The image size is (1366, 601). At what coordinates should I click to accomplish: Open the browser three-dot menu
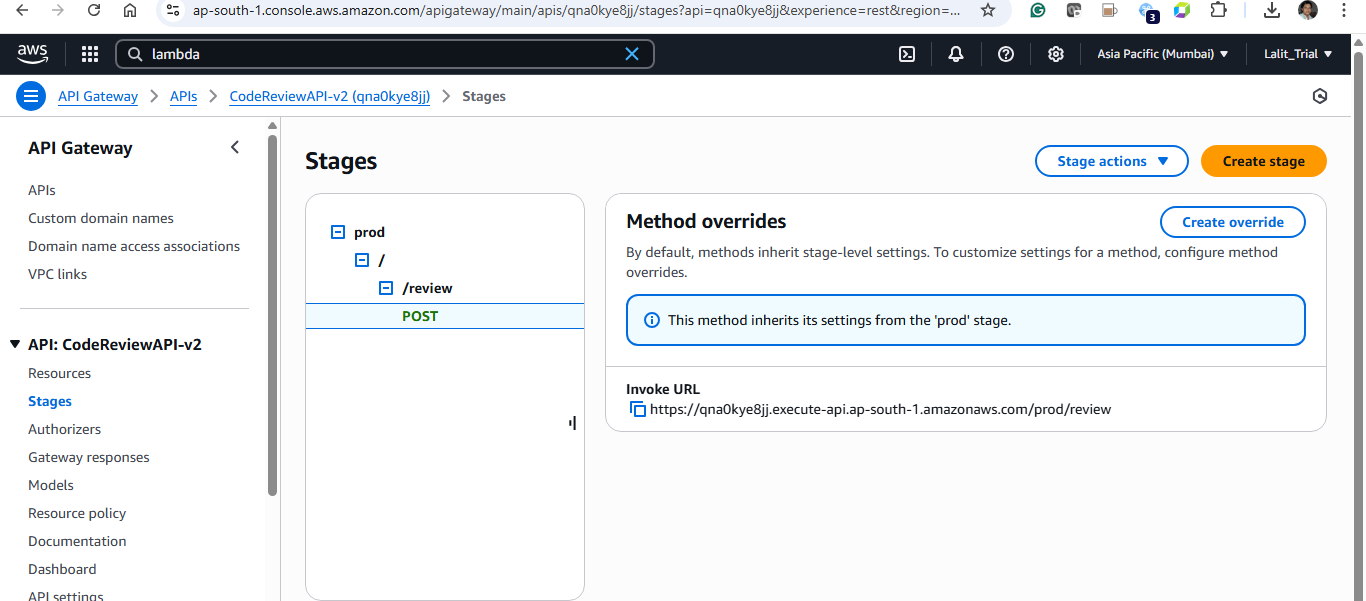click(x=1343, y=10)
